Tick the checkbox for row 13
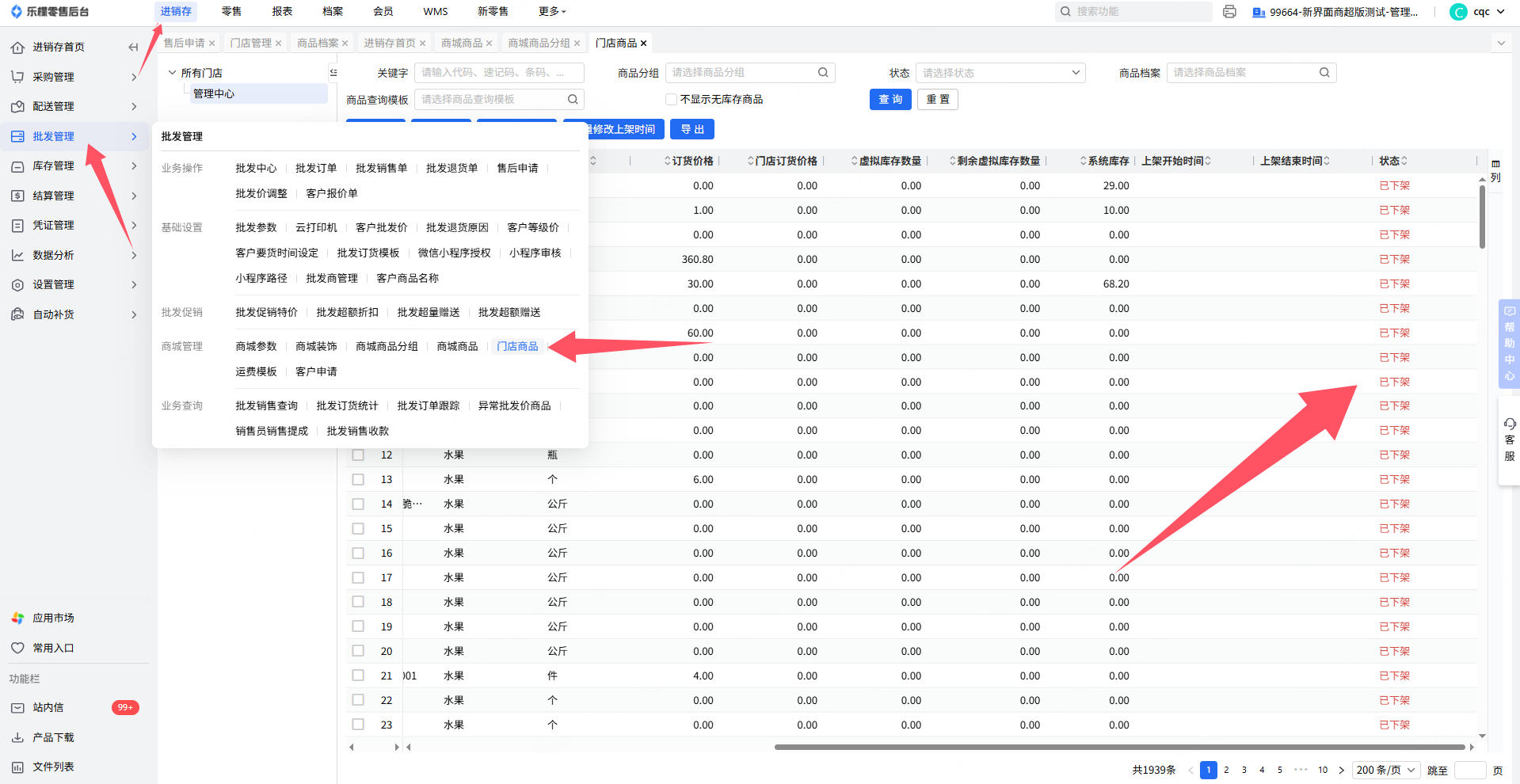This screenshot has width=1520, height=784. point(358,480)
